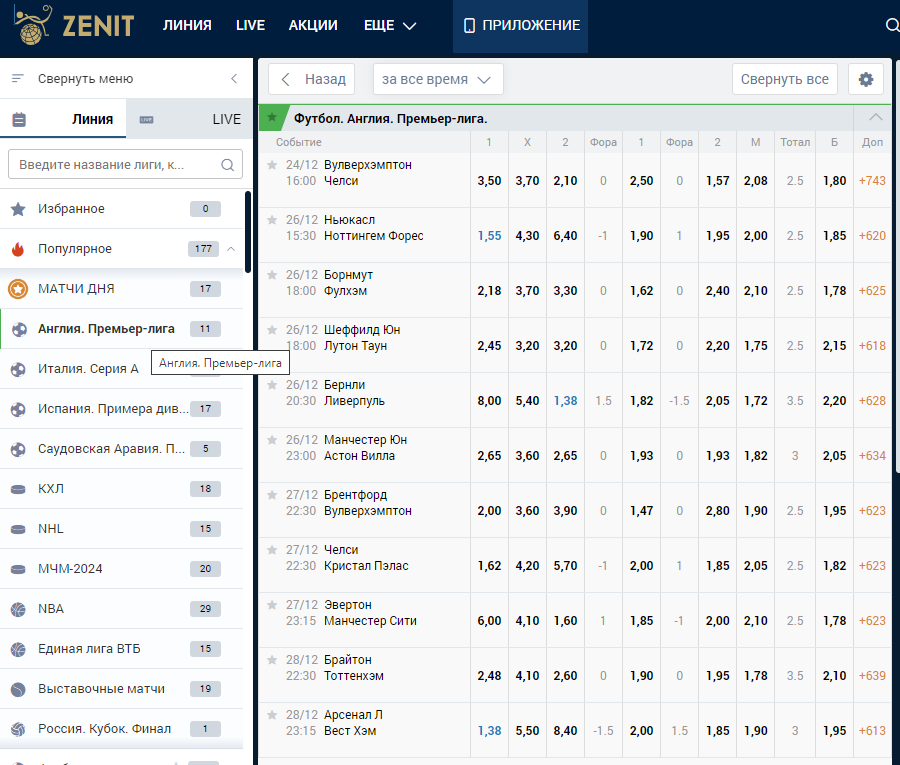The width and height of the screenshot is (900, 765).
Task: Click hockey puck icon beside МЧМ-2024
Action: (18, 569)
